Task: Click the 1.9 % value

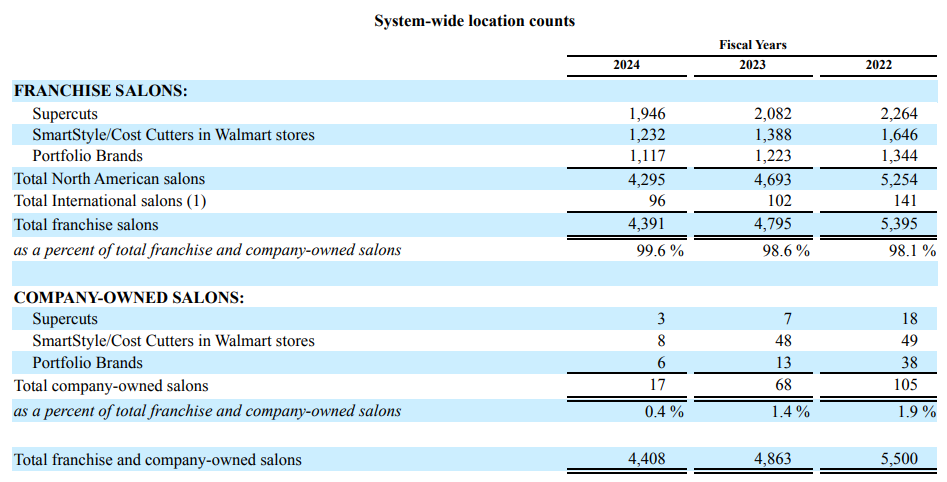Action: click(x=917, y=411)
